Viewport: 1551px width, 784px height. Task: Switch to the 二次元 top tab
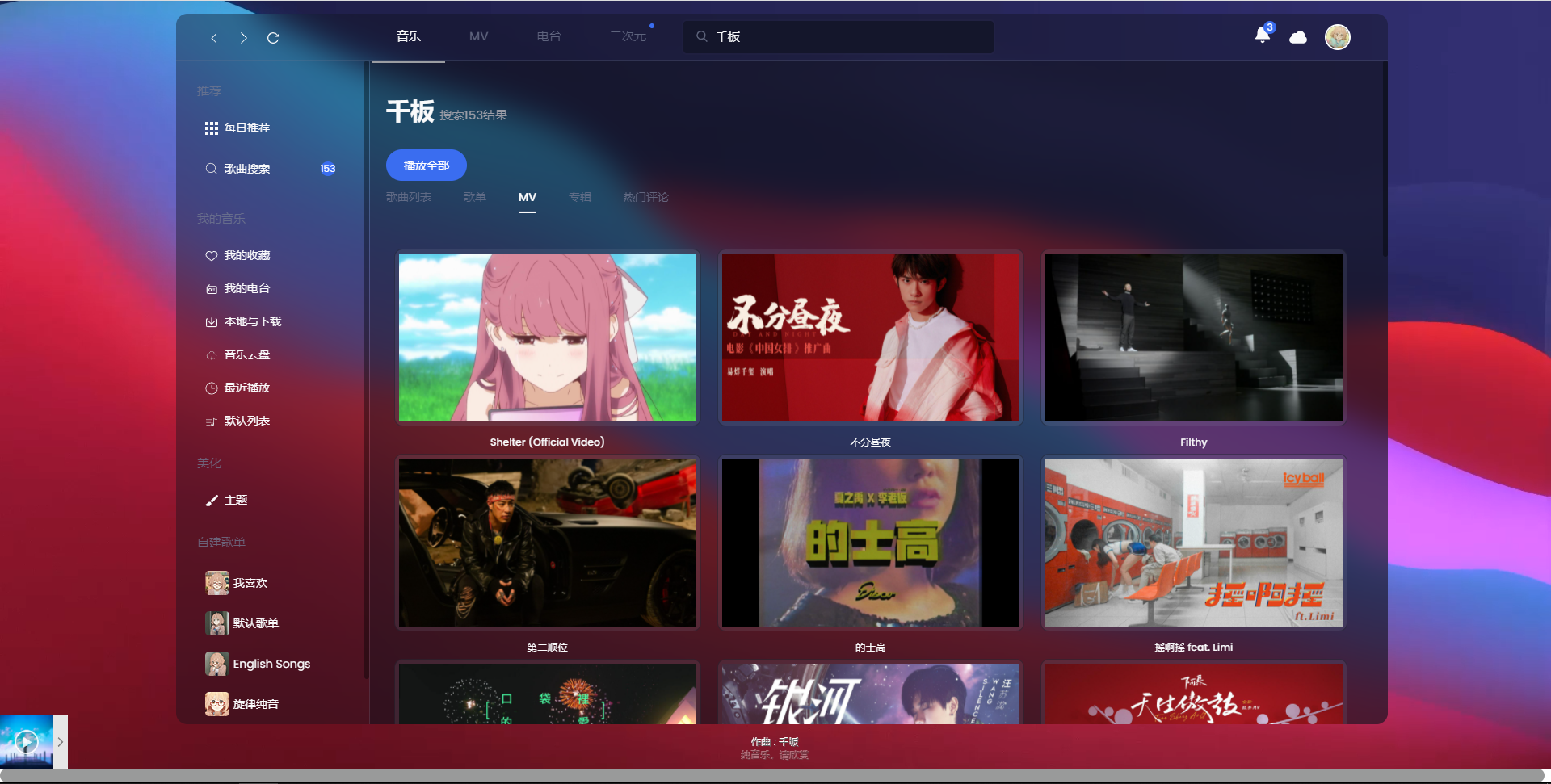(x=628, y=36)
